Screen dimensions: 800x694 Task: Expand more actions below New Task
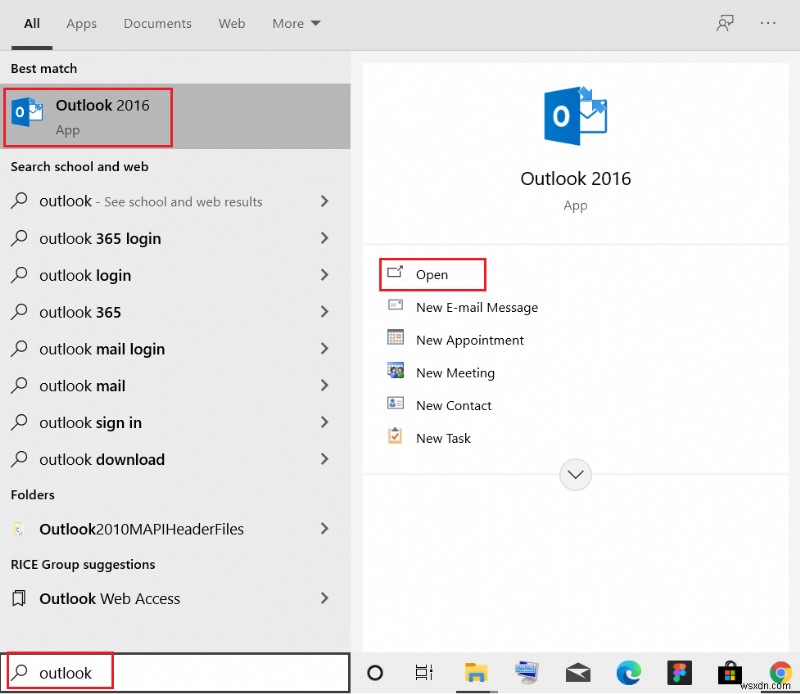coord(575,474)
